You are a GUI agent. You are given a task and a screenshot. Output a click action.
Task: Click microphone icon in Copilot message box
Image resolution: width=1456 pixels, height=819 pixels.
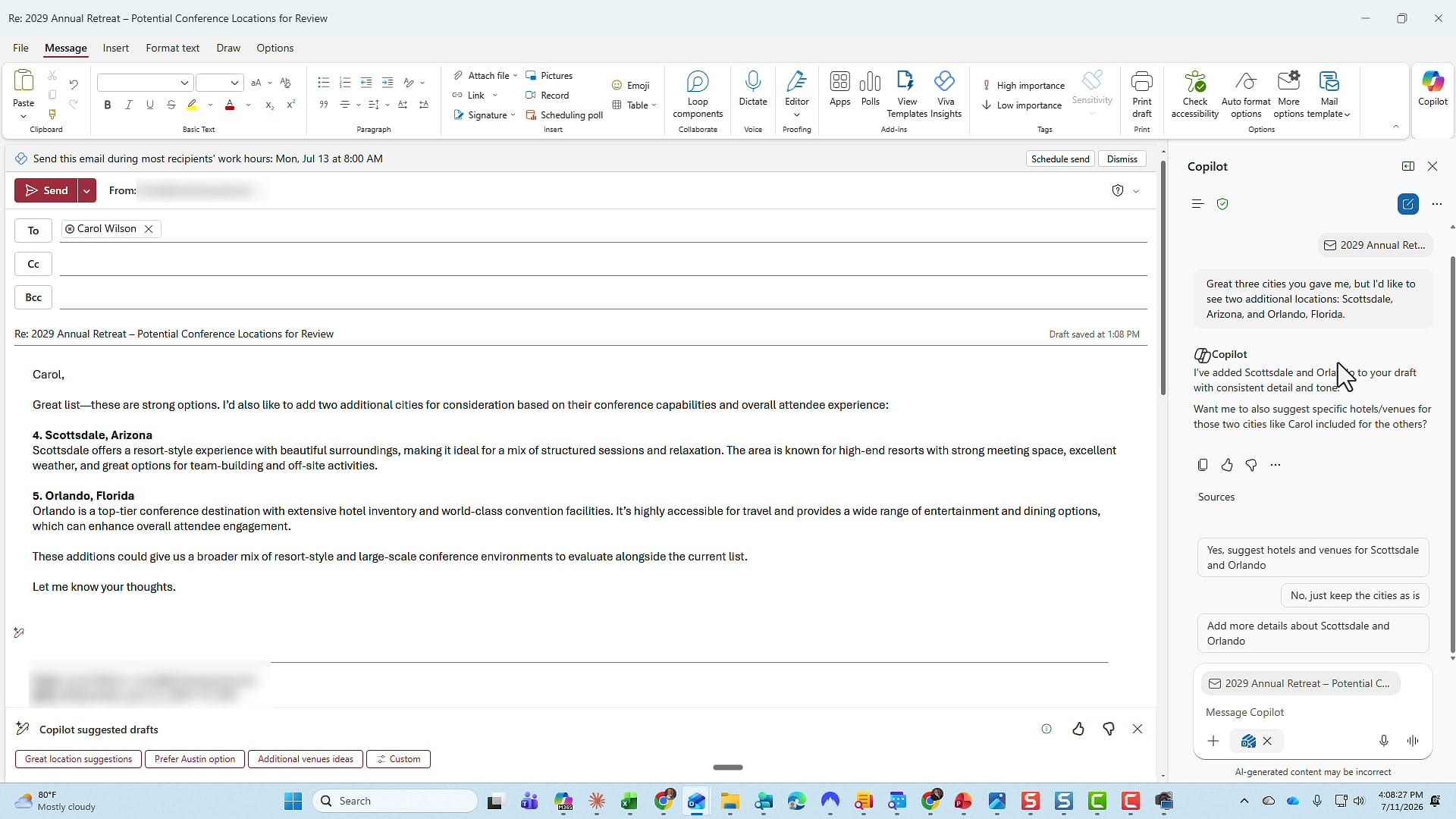[x=1383, y=741]
